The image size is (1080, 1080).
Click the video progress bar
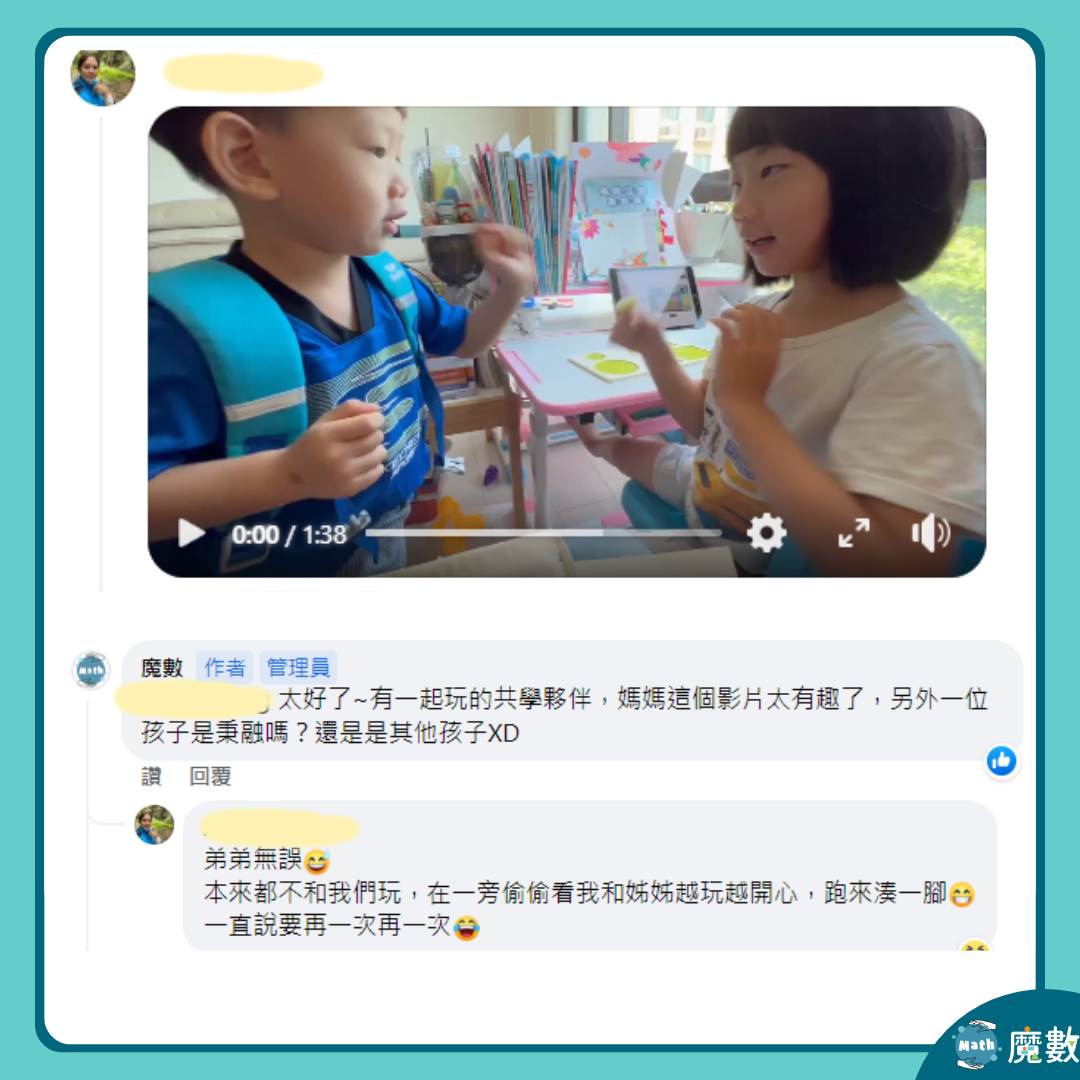(543, 532)
